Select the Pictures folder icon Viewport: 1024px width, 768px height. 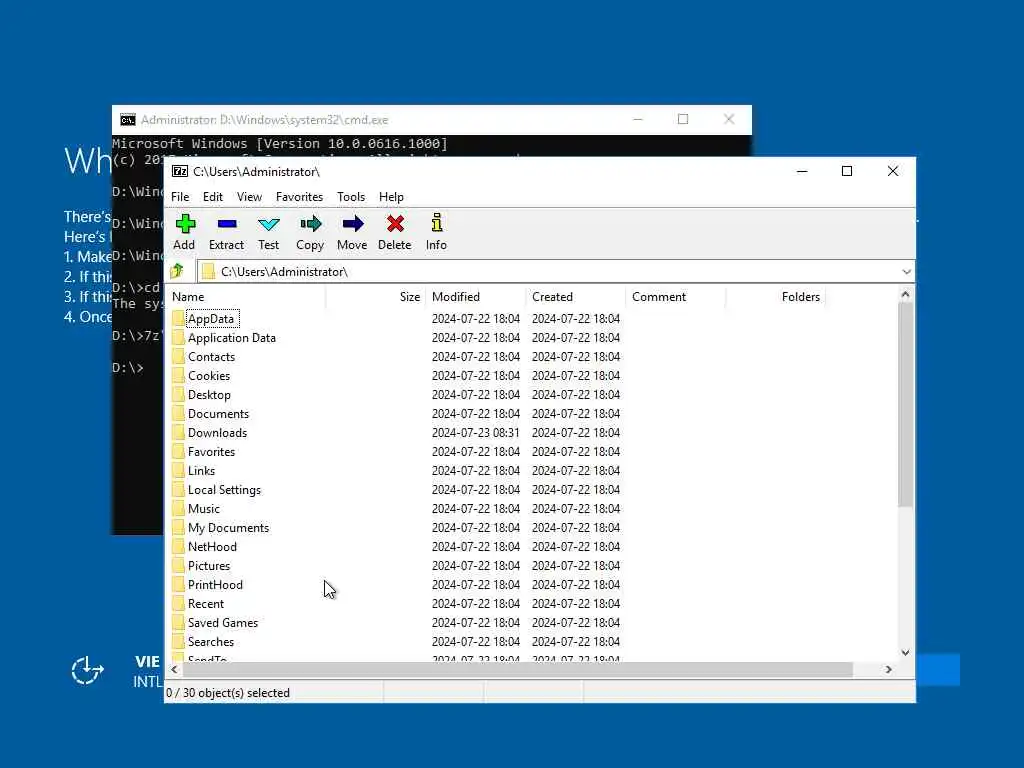pos(178,566)
